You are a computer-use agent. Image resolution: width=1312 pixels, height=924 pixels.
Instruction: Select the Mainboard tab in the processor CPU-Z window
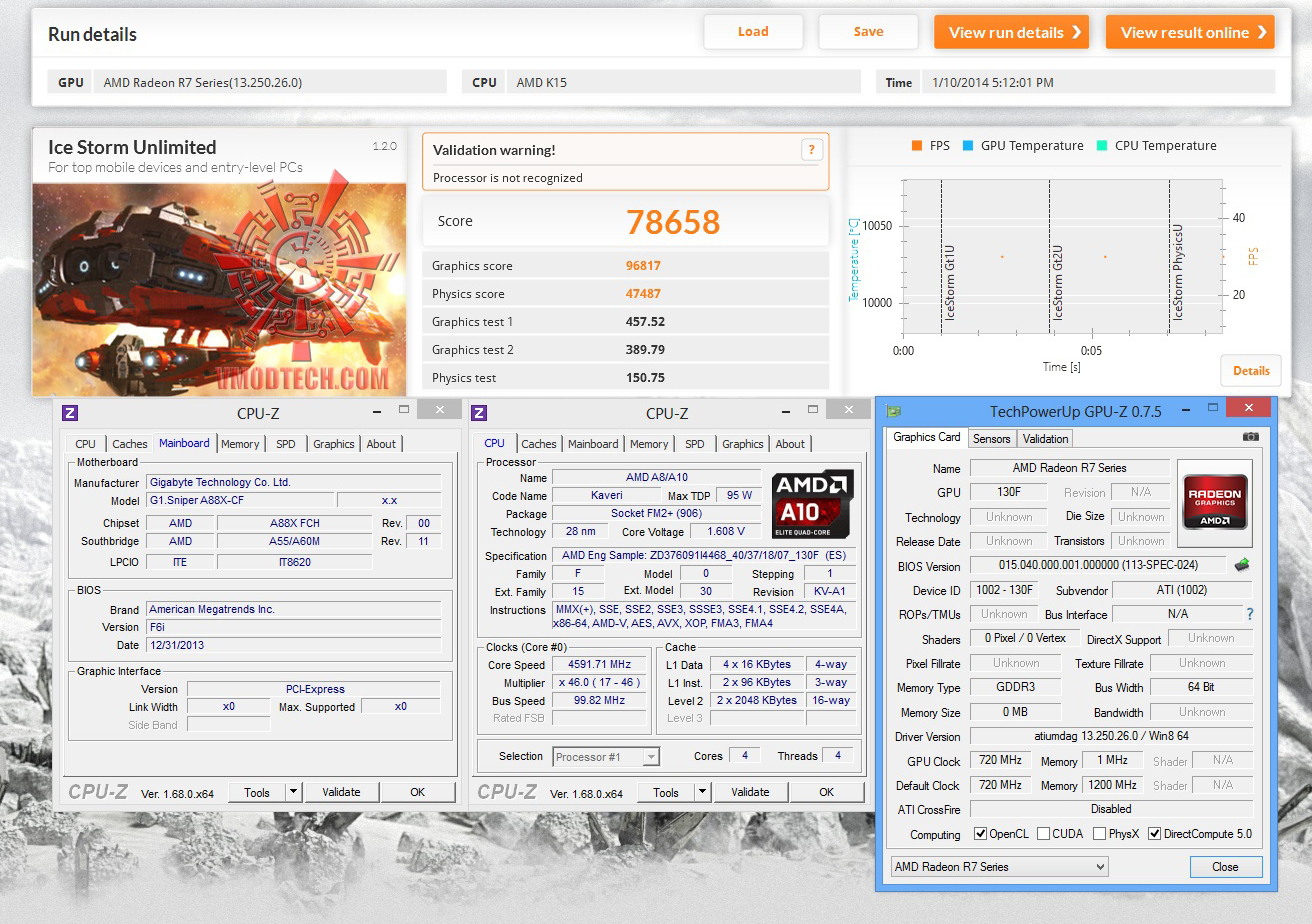(593, 444)
